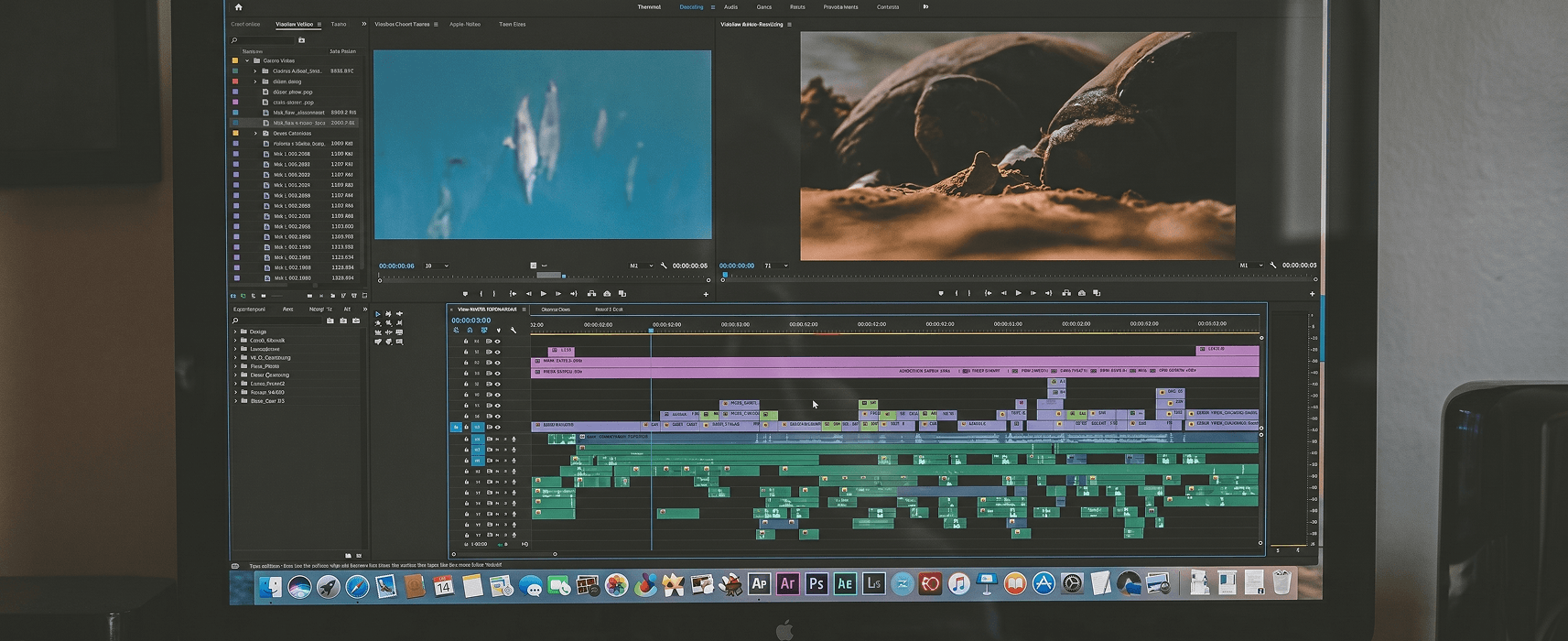The height and width of the screenshot is (641, 1568).
Task: Toggle the add-marker icon in timeline header
Action: point(499,331)
